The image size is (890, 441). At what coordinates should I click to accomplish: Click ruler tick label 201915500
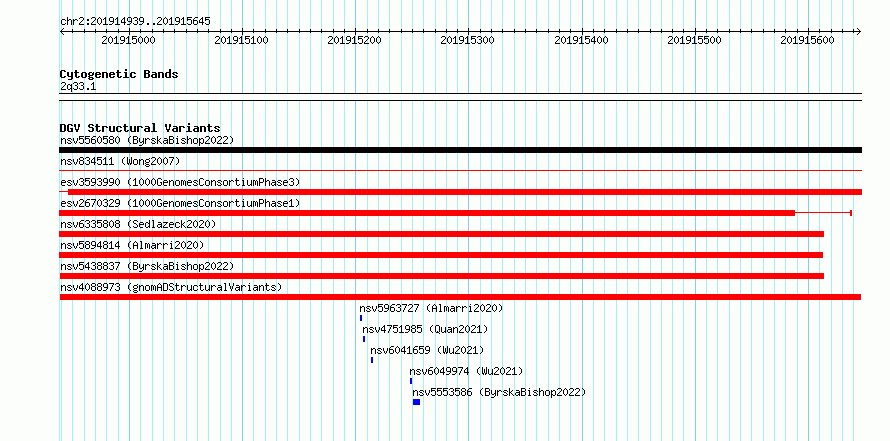coord(694,40)
